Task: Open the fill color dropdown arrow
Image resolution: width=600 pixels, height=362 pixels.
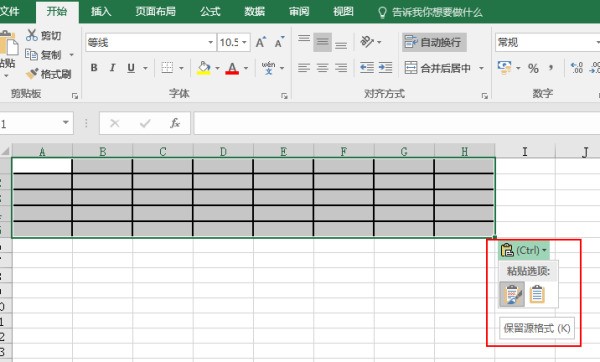Action: [x=217, y=68]
